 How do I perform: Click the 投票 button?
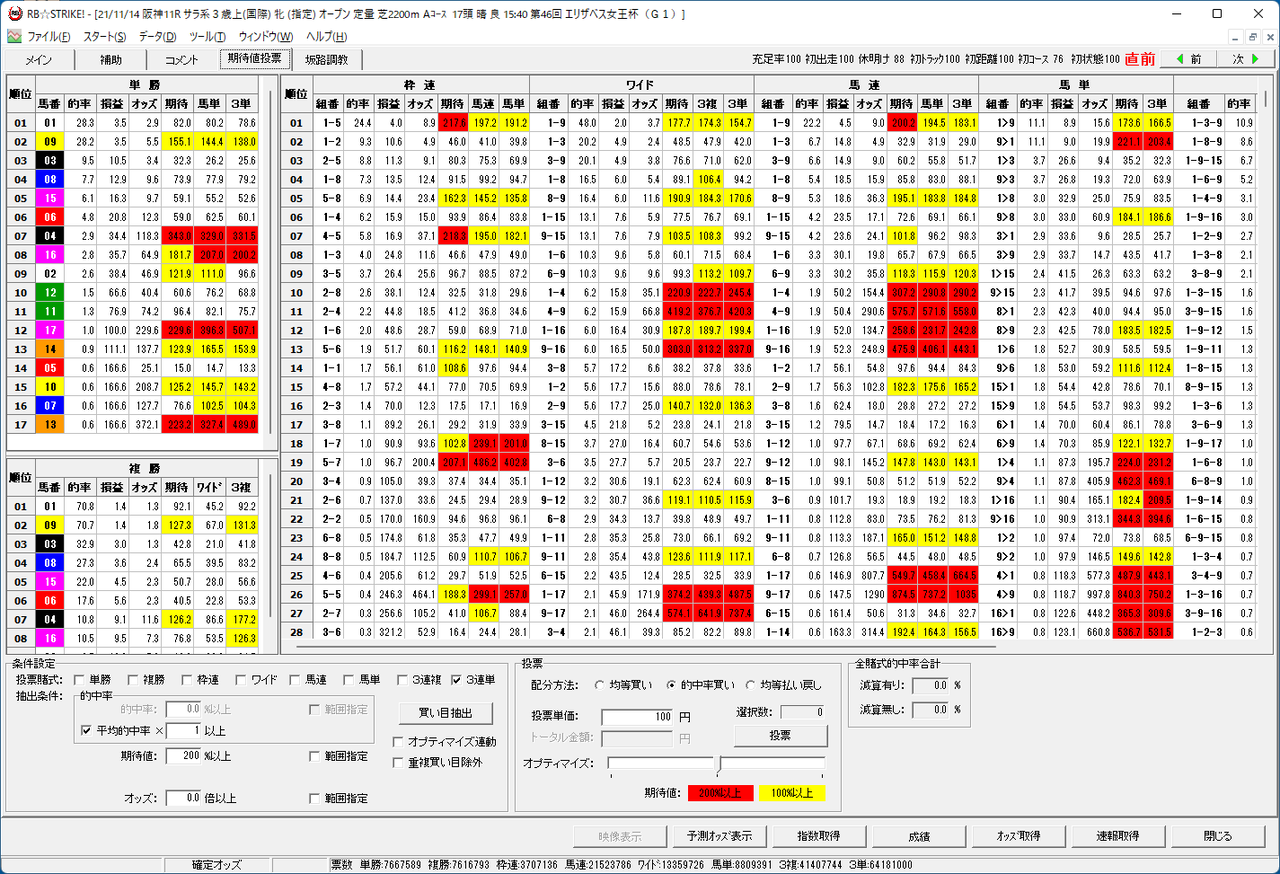pyautogui.click(x=780, y=735)
